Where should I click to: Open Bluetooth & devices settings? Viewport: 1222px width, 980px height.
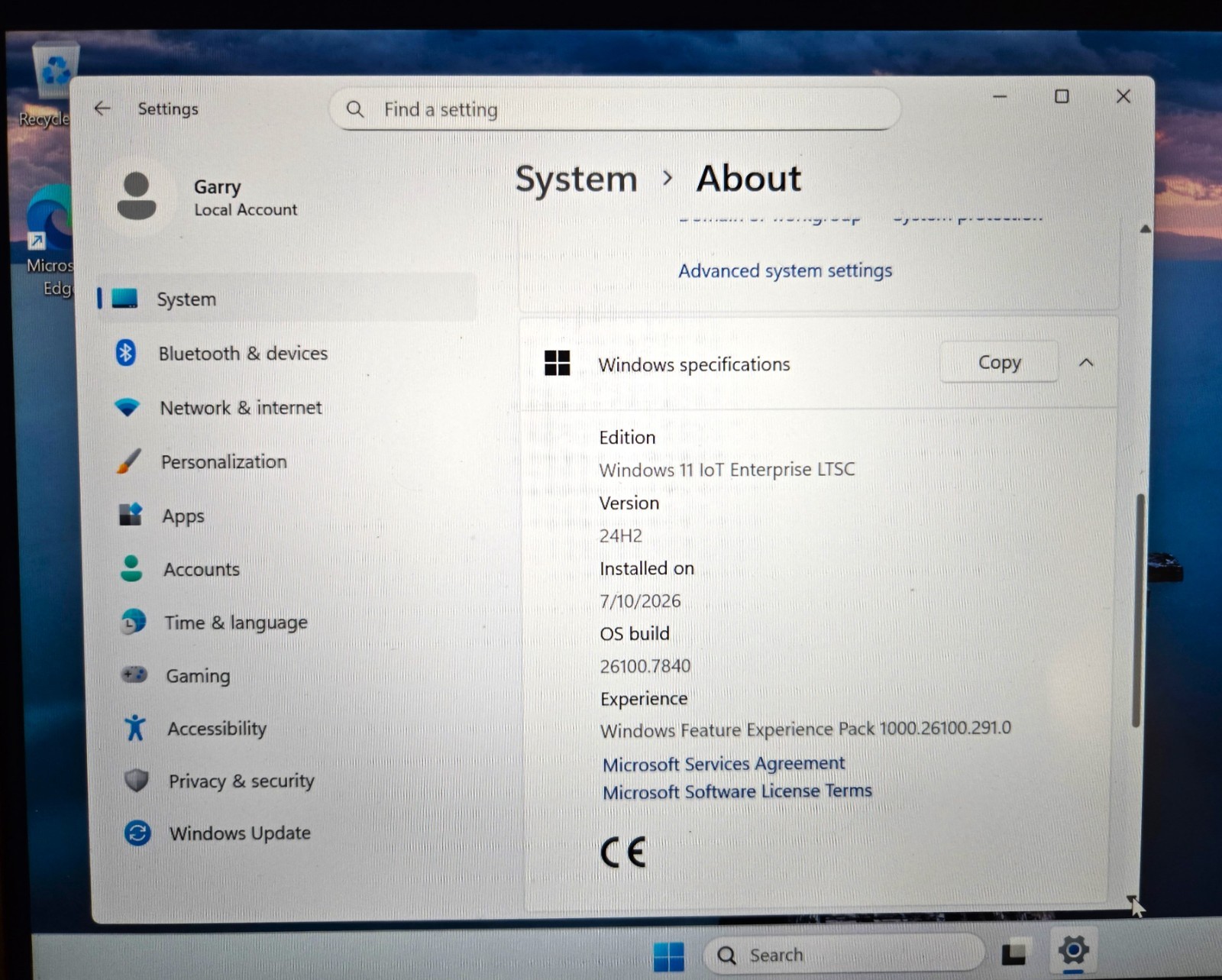[x=243, y=353]
